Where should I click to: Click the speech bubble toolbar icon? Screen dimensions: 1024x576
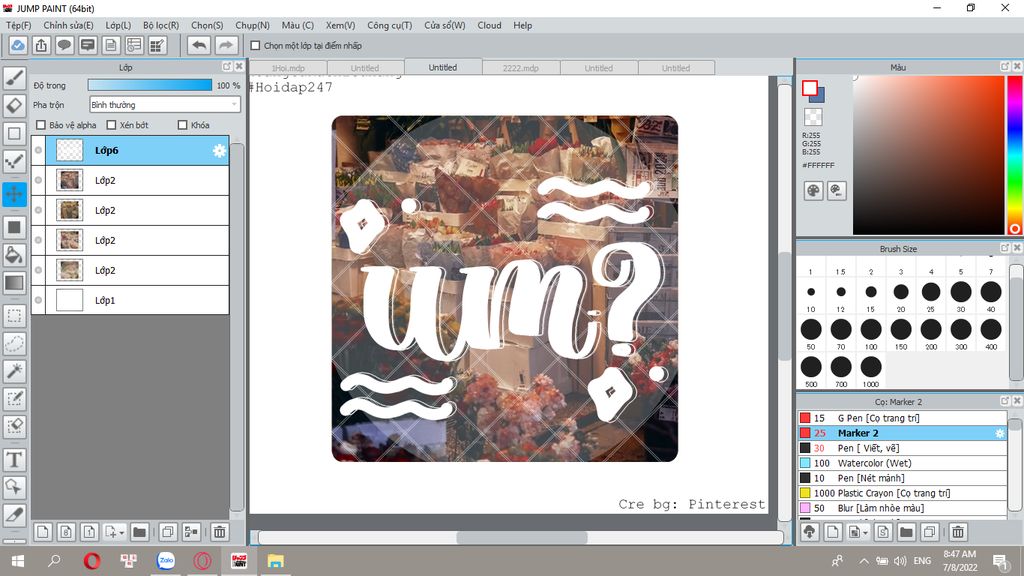(x=65, y=45)
